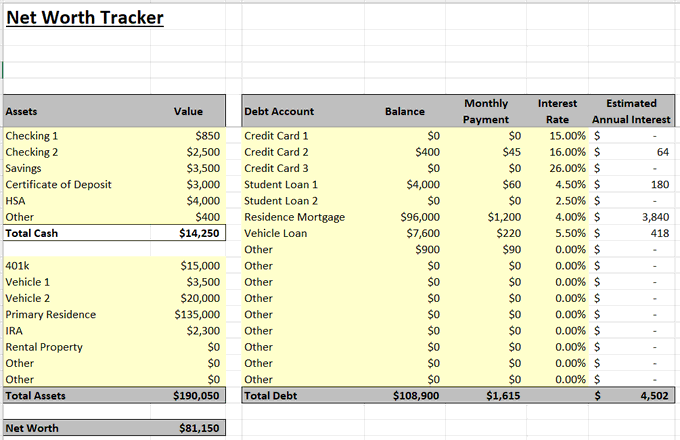Viewport: 680px width, 440px height.
Task: Click the Net Worth label cell
Action: pos(32,428)
